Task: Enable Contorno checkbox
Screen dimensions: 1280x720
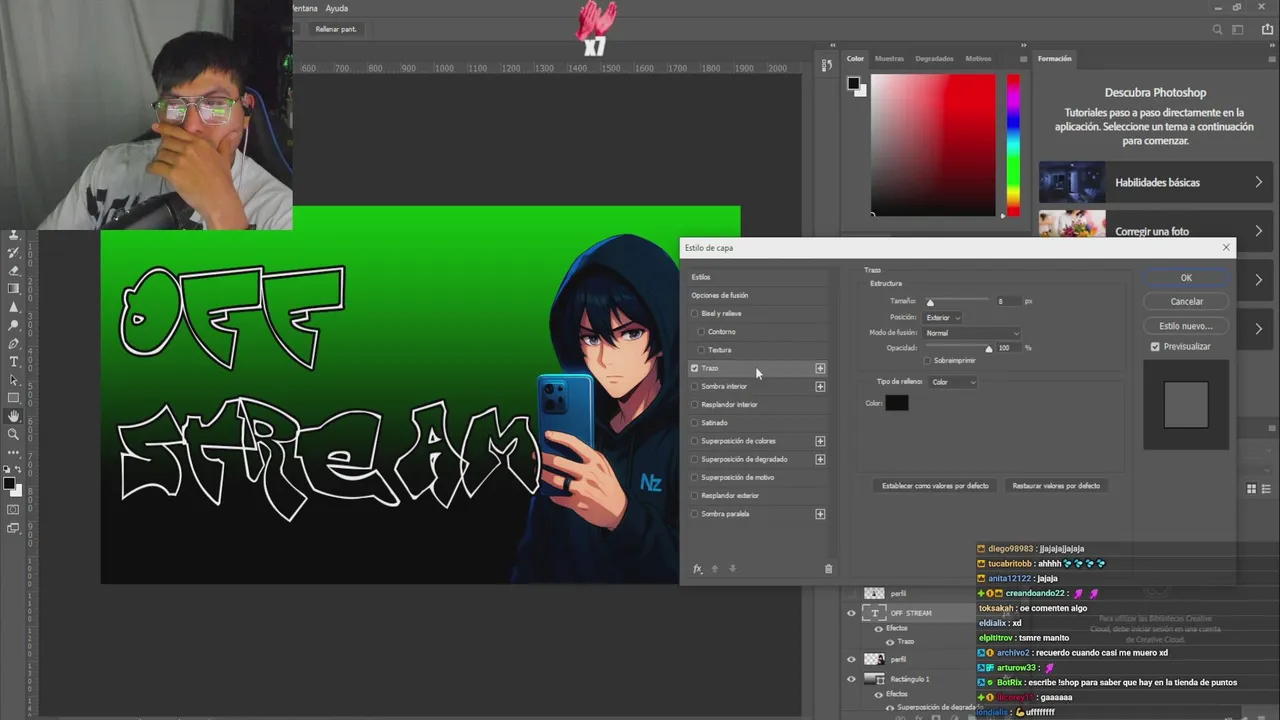Action: [x=701, y=332]
